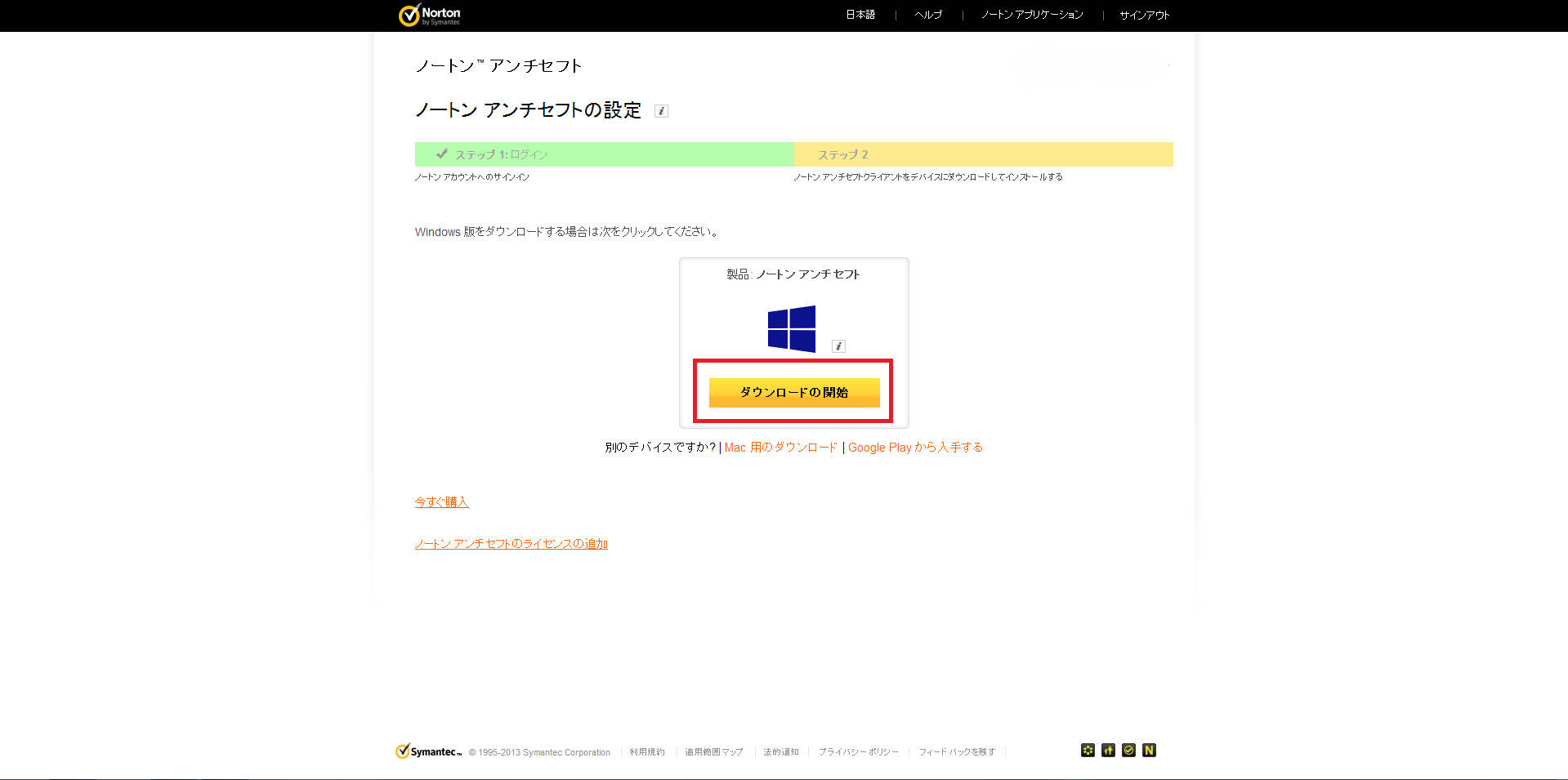Click フィードバックを残す footer link
This screenshot has height=780, width=1568.
[x=957, y=752]
